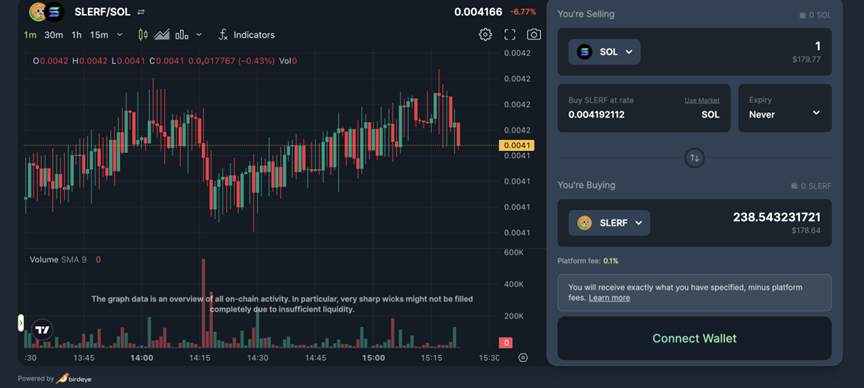Open Learn more link
The height and width of the screenshot is (388, 864).
pos(609,298)
